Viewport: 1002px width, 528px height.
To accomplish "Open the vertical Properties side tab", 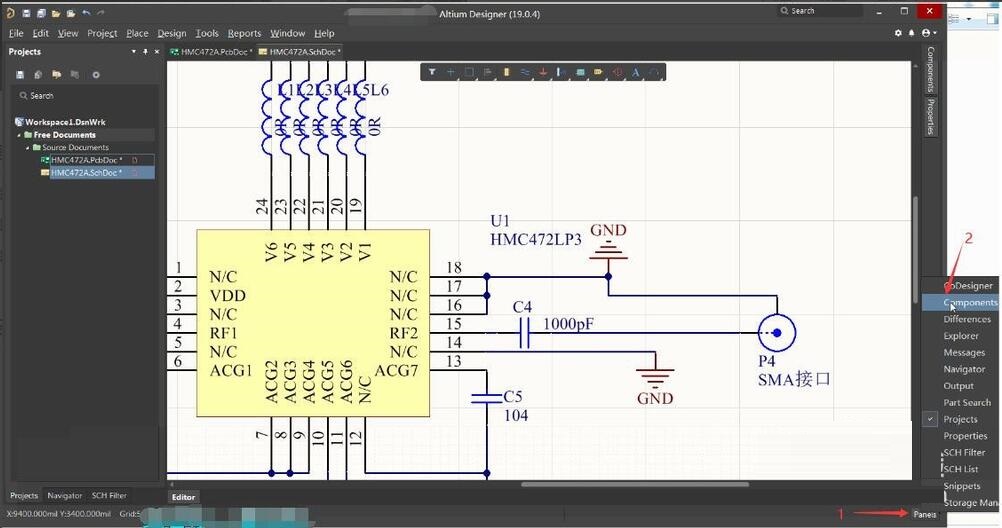I will pyautogui.click(x=931, y=116).
